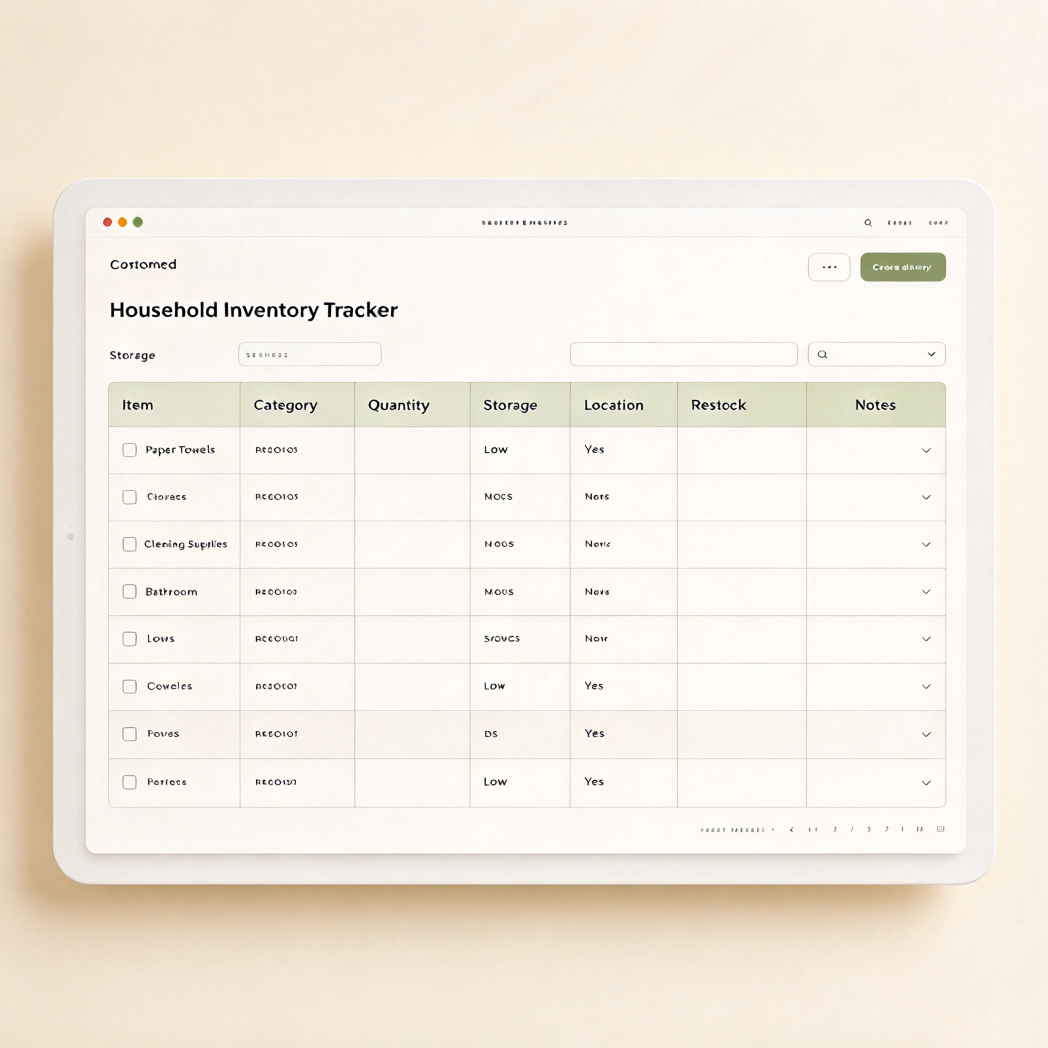This screenshot has width=1048, height=1048.
Task: Toggle the checkbox beside Lows
Action: (x=130, y=639)
